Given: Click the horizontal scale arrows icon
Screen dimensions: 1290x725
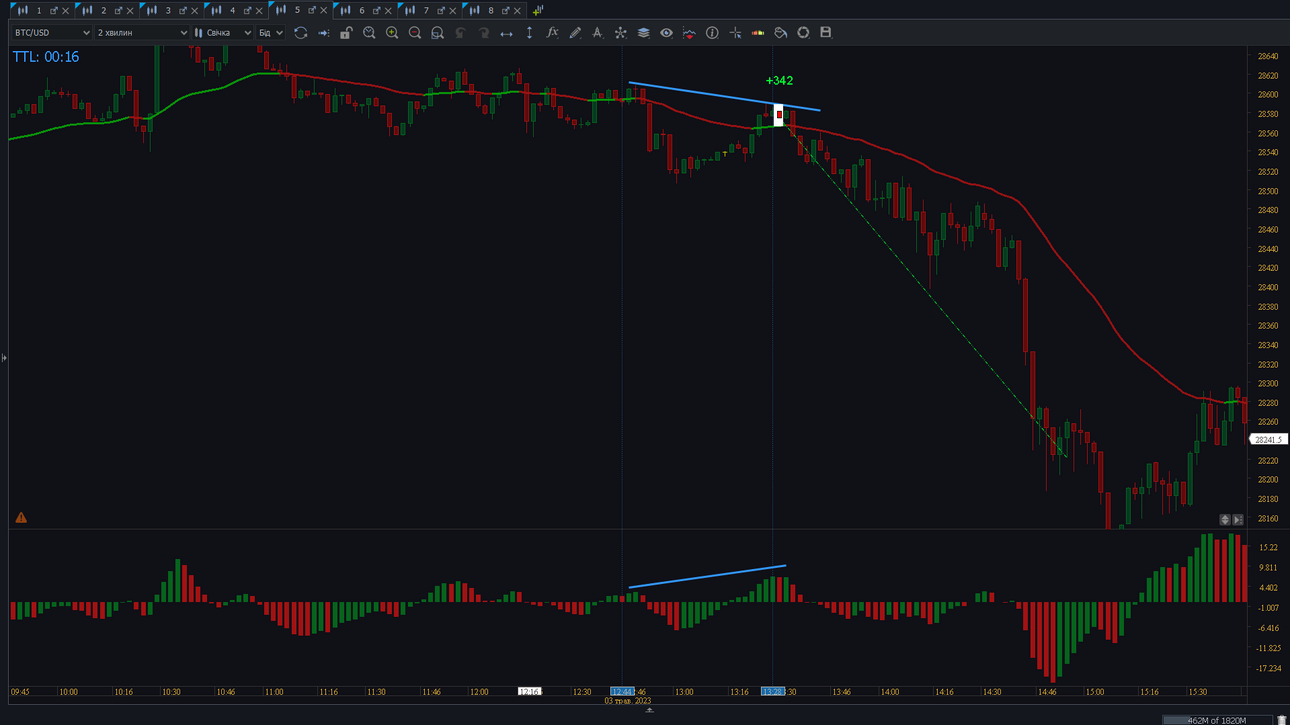Looking at the screenshot, I should tap(506, 33).
